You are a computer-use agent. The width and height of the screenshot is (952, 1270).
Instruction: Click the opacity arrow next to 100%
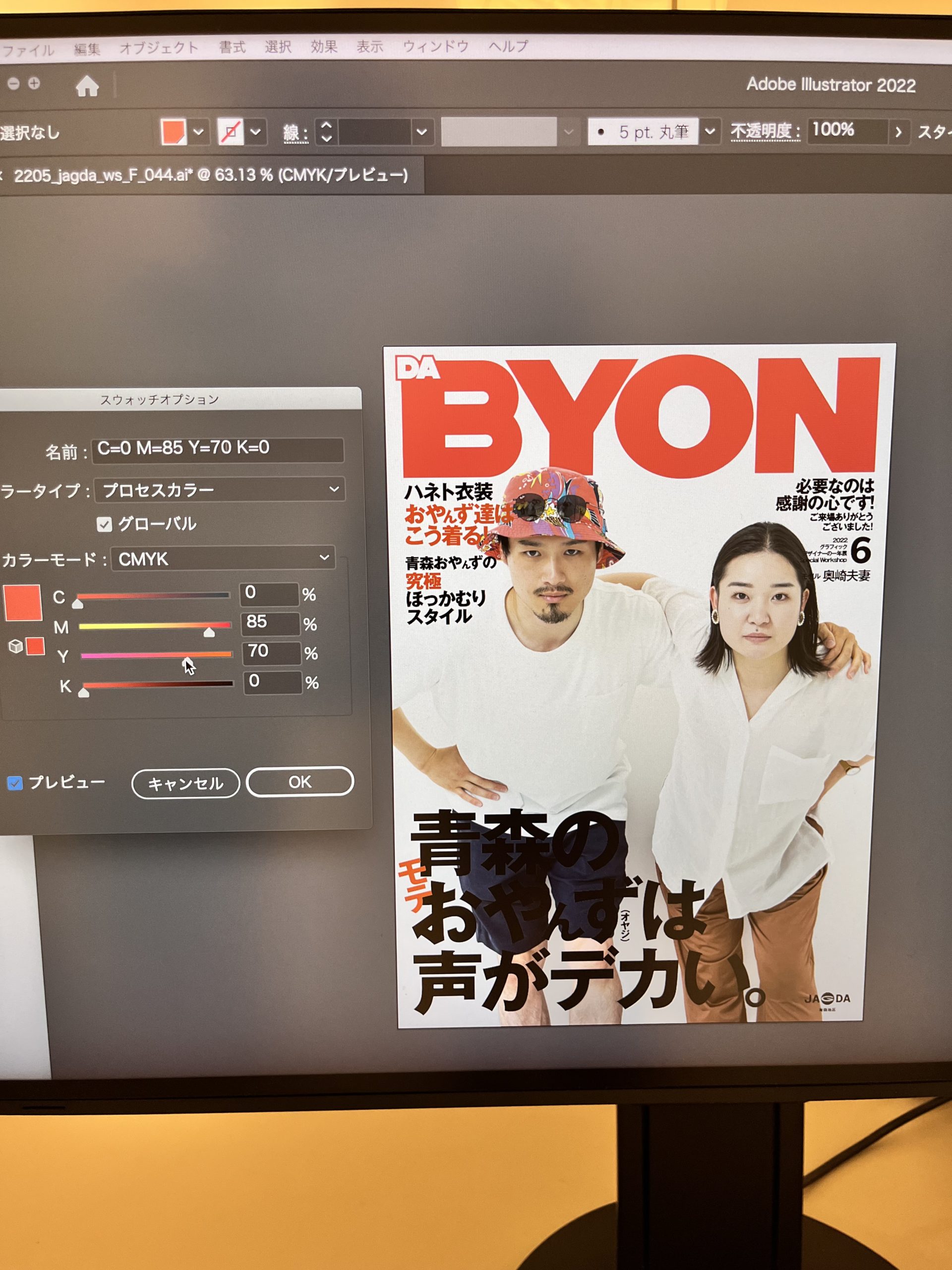(898, 132)
